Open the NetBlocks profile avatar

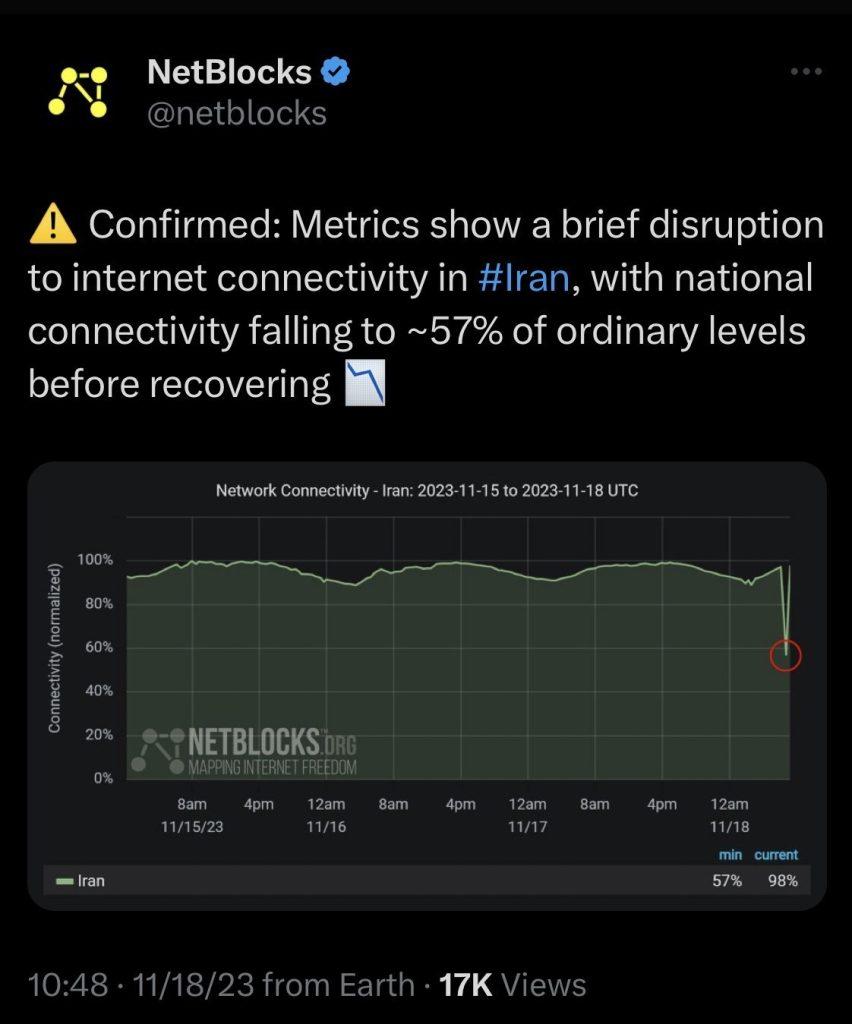(x=78, y=92)
